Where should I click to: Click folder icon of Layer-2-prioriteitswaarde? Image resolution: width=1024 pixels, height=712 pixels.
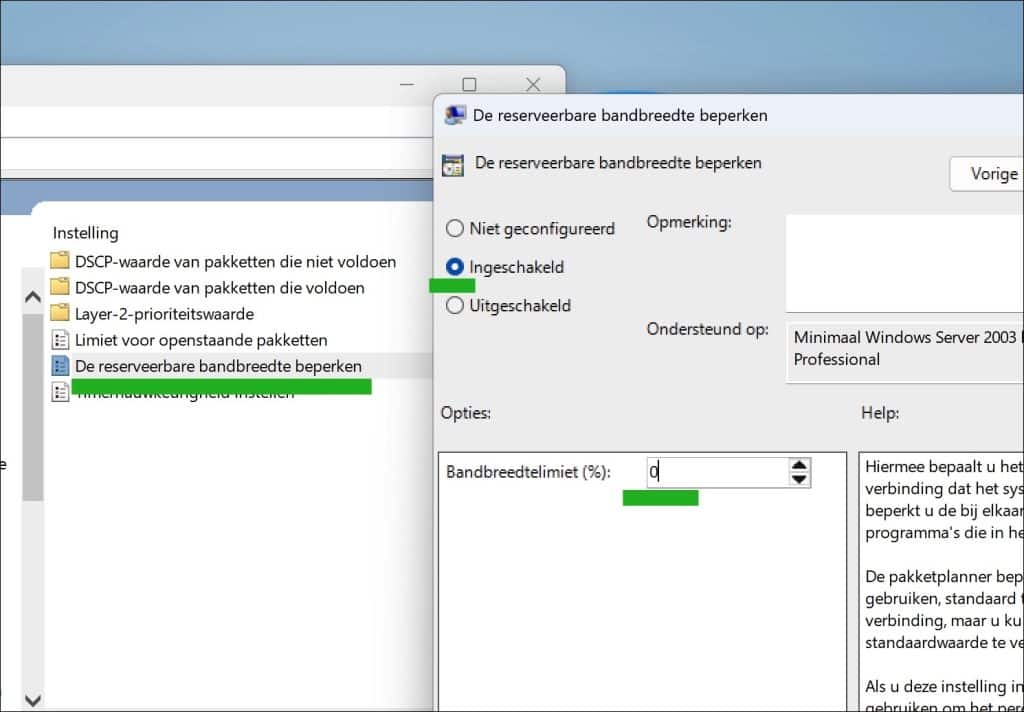pos(59,314)
